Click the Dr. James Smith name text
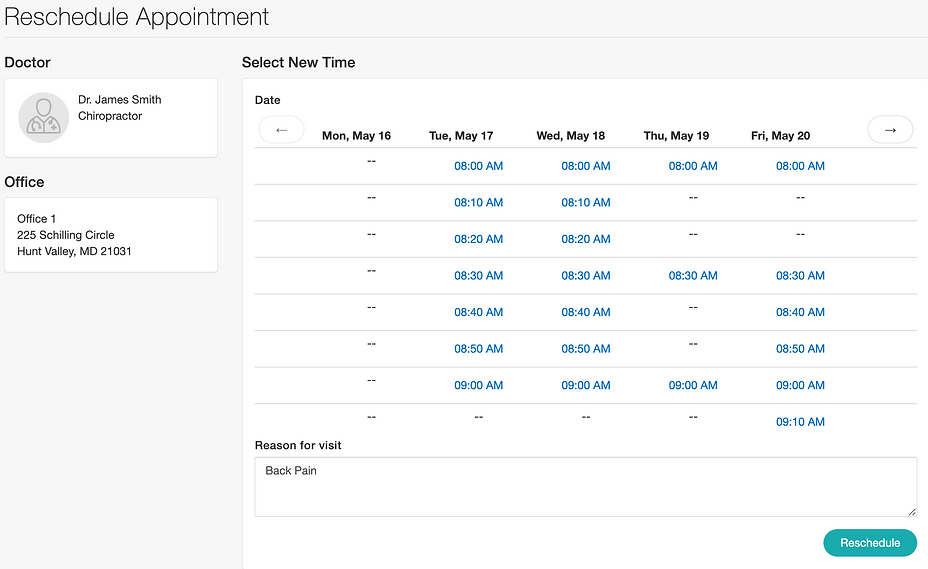928x569 pixels. [119, 100]
